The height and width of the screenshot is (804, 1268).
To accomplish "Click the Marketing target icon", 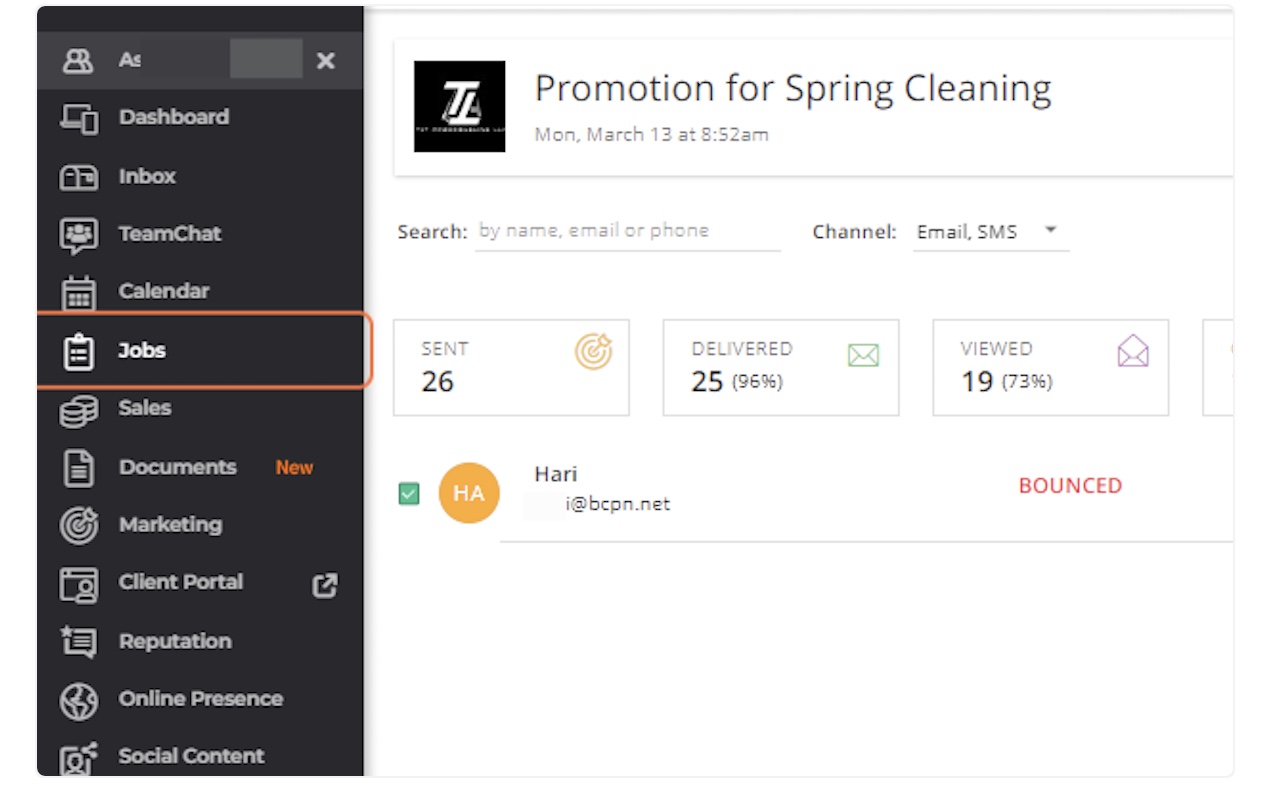I will pos(79,526).
